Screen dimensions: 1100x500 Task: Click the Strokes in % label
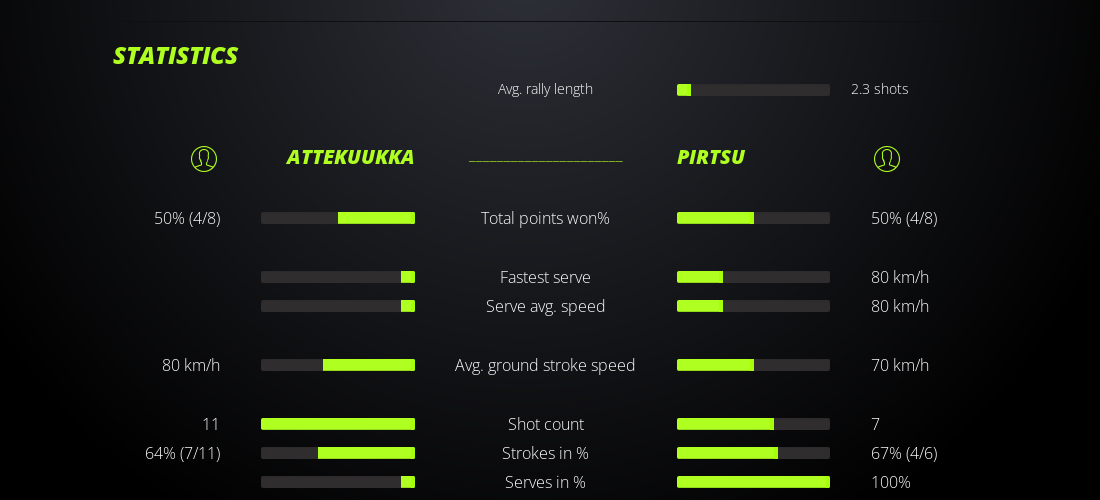pos(545,453)
